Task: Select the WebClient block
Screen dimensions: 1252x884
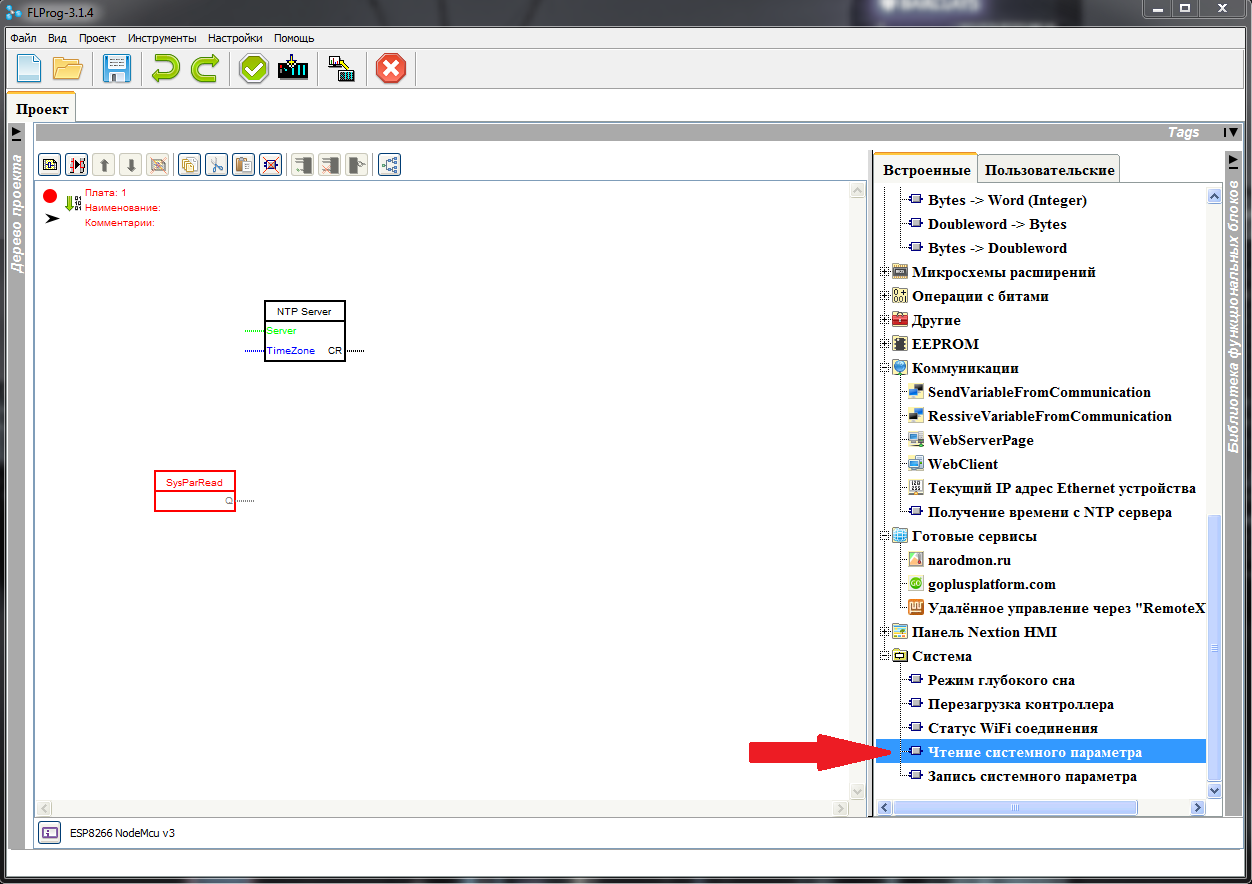Action: pos(963,464)
